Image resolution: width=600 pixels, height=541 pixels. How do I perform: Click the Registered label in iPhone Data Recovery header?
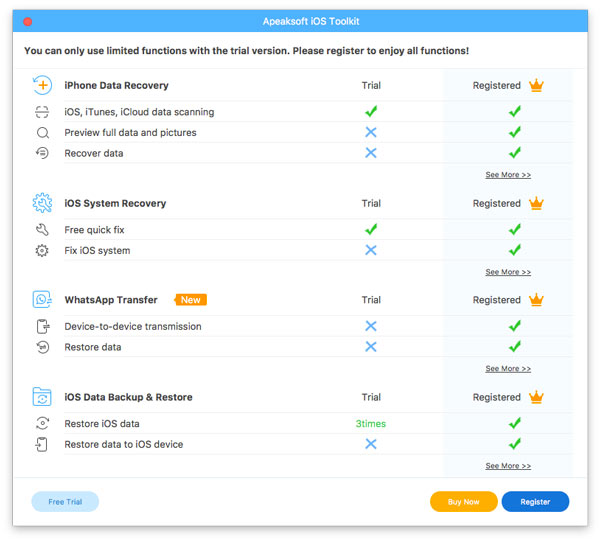tap(497, 85)
